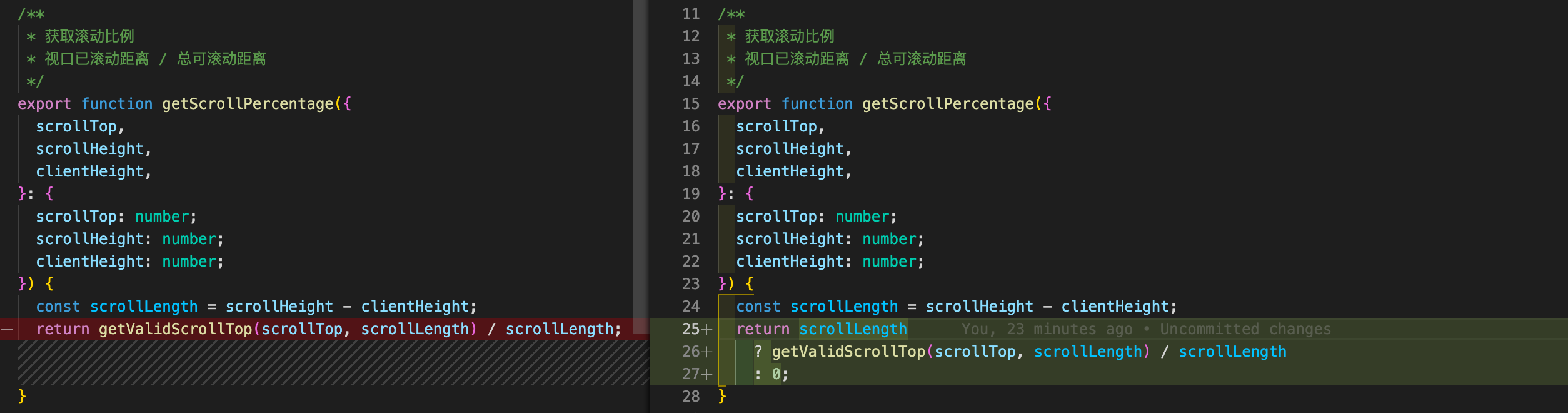Screen dimensions: 1568x413
Task: Click the "*/" comment closer on line 14
Action: pyautogui.click(x=735, y=81)
